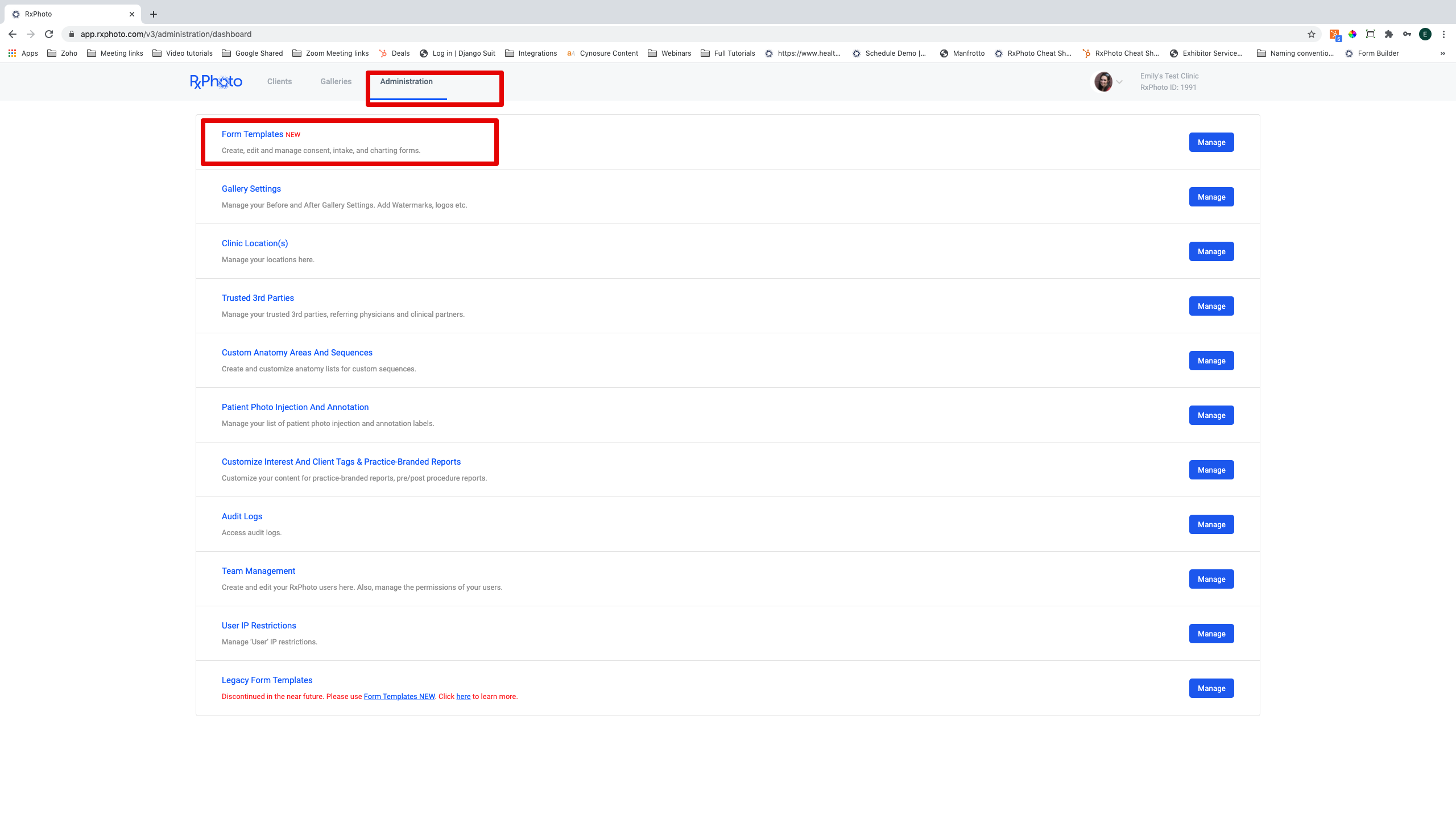This screenshot has height=819, width=1456.
Task: Click the RxPhoto logo
Action: click(x=216, y=82)
